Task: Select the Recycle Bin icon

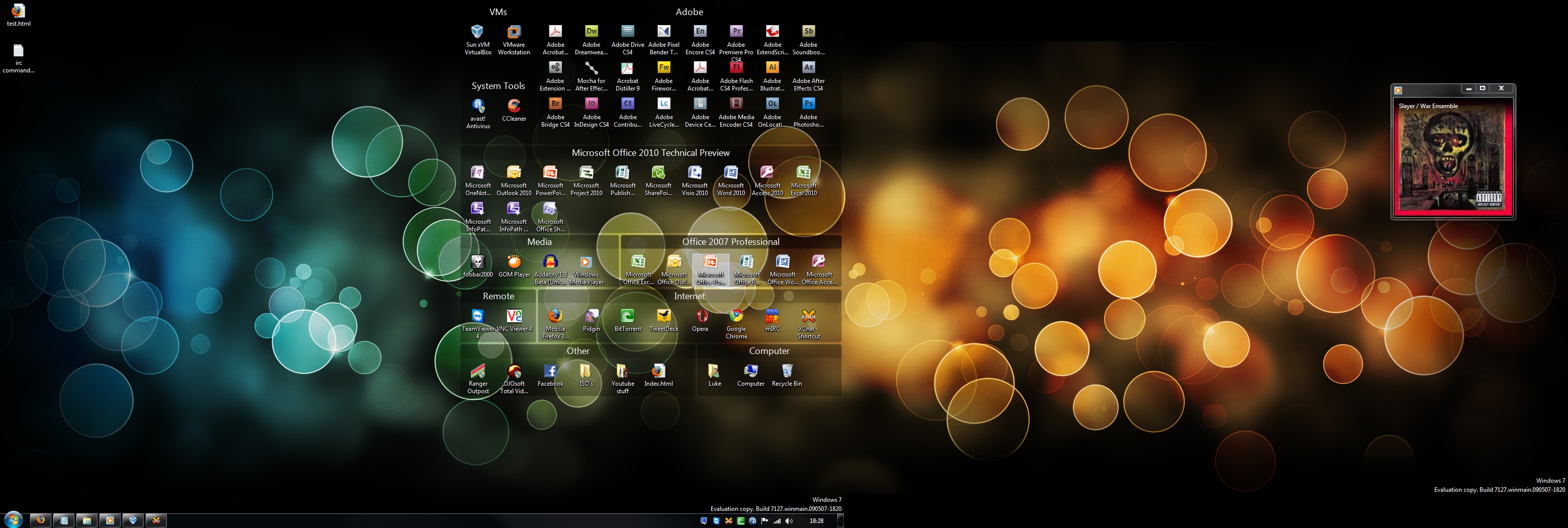Action: click(x=787, y=371)
